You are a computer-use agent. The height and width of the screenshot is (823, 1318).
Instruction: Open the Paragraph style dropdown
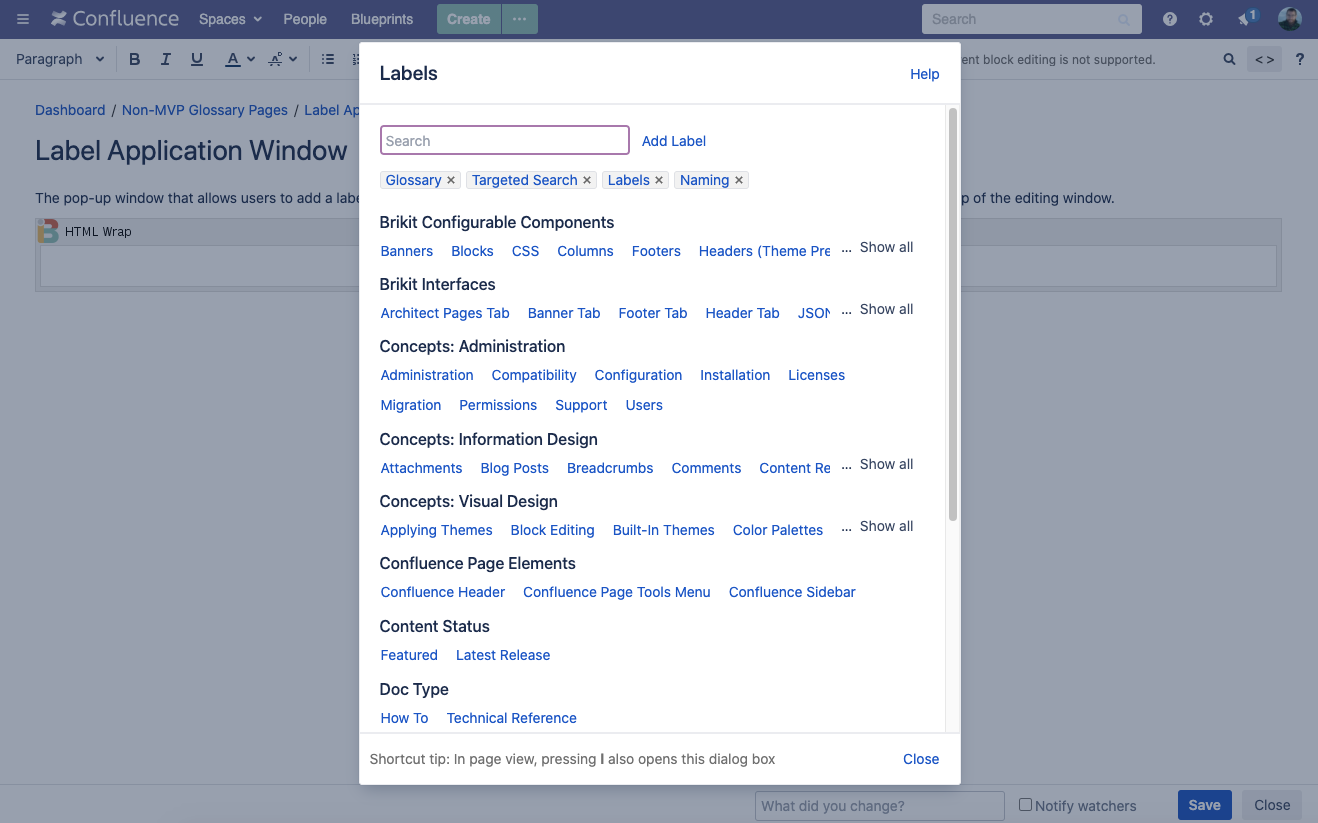[x=60, y=59]
